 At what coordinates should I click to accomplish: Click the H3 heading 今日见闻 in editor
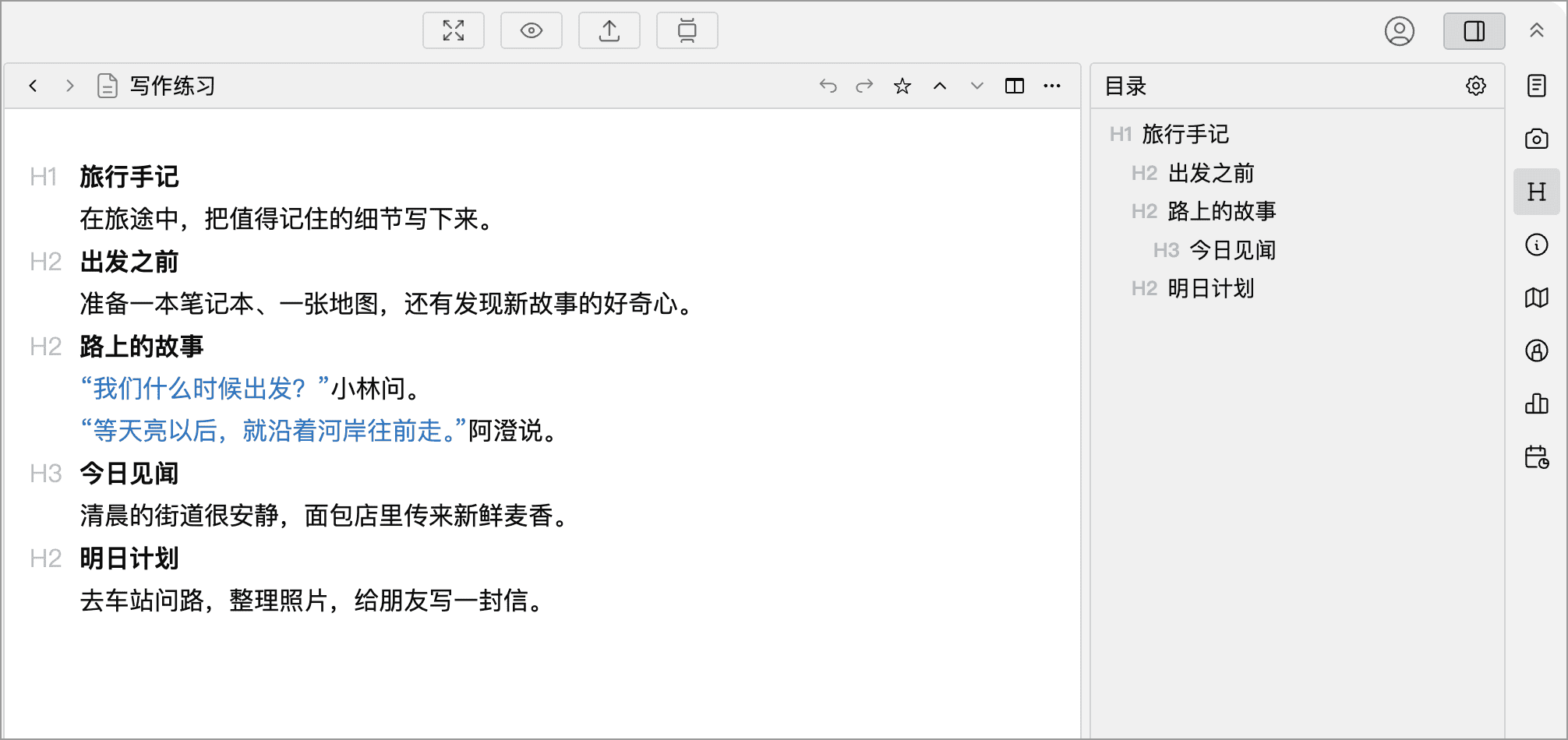click(x=129, y=474)
